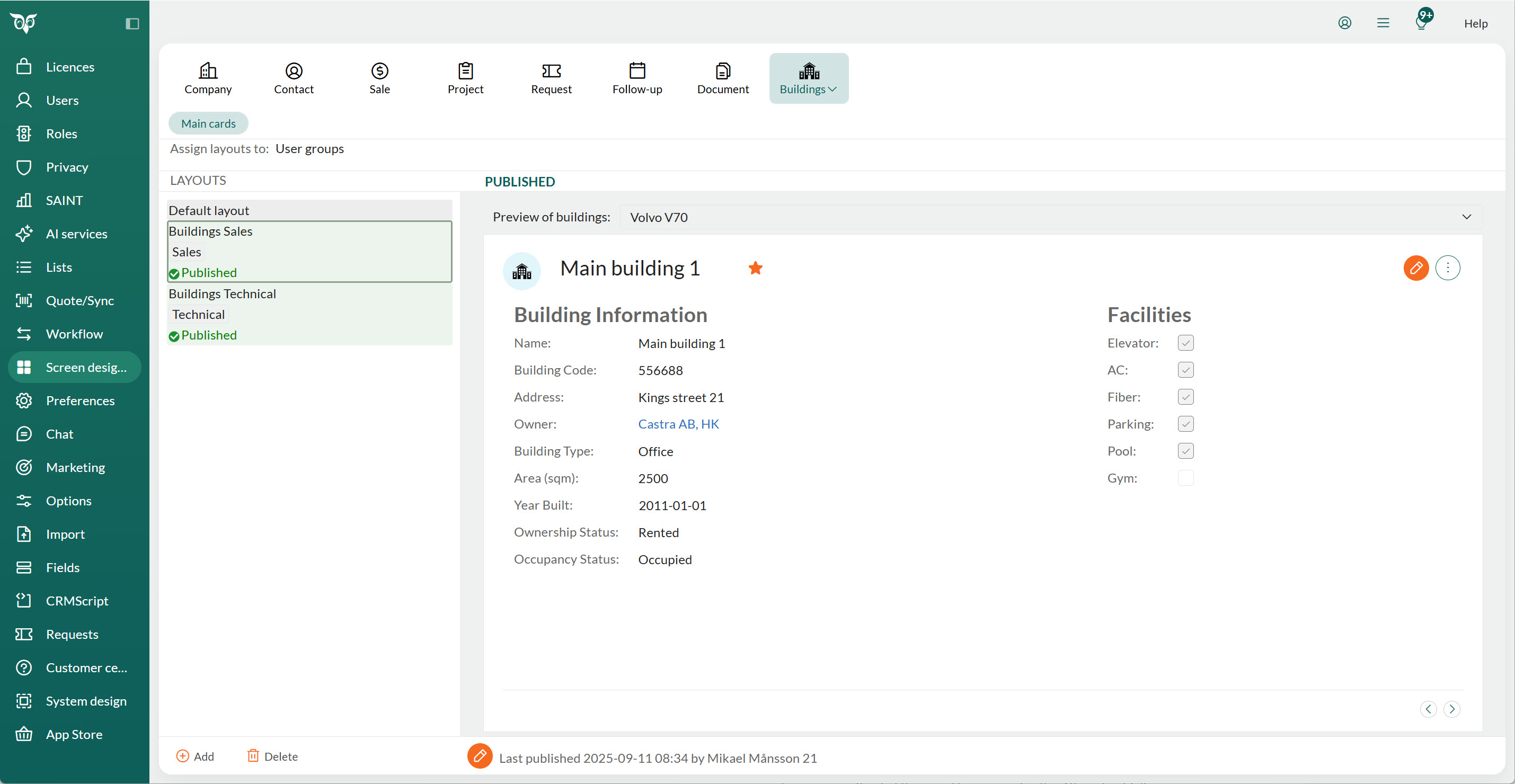1515x784 pixels.
Task: Select the Buildings Technical layout
Action: [223, 293]
